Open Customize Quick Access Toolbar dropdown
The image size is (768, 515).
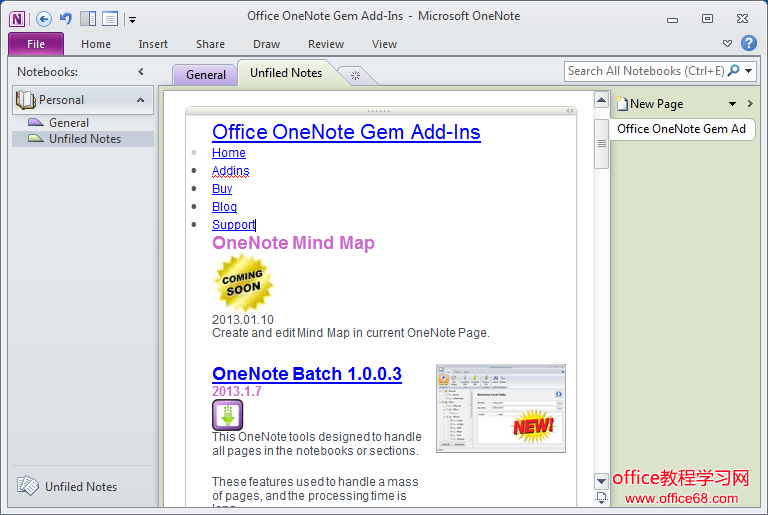132,20
